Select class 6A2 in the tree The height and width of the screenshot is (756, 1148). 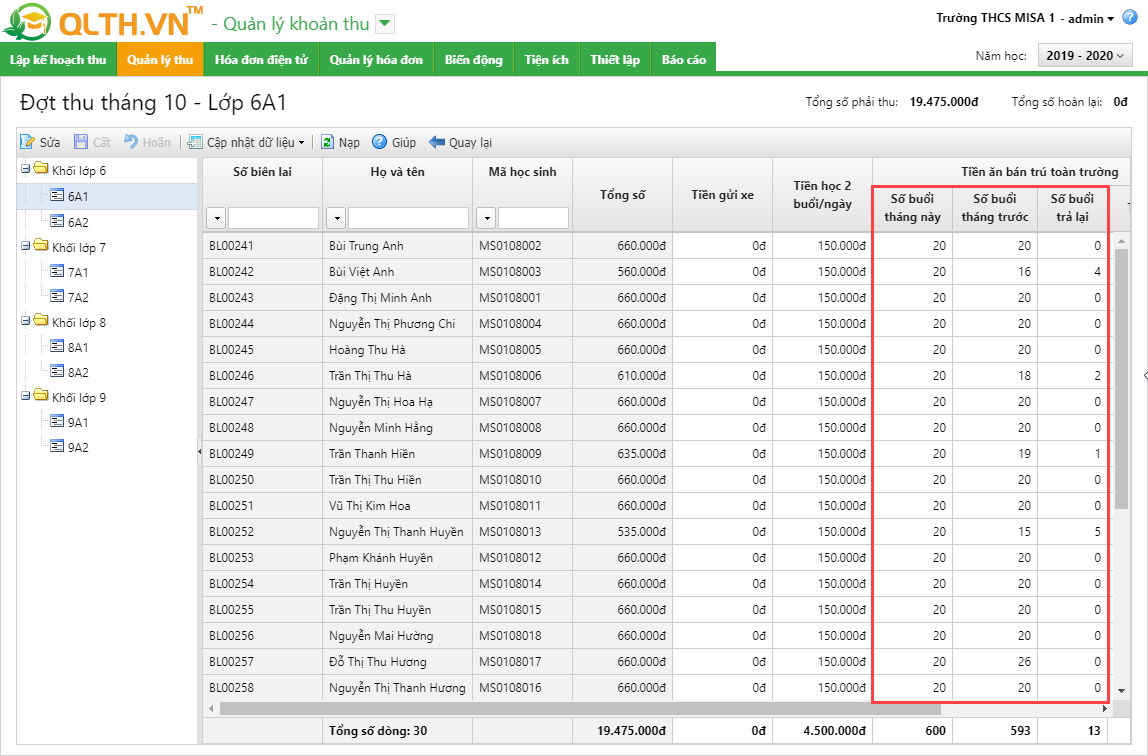click(77, 222)
